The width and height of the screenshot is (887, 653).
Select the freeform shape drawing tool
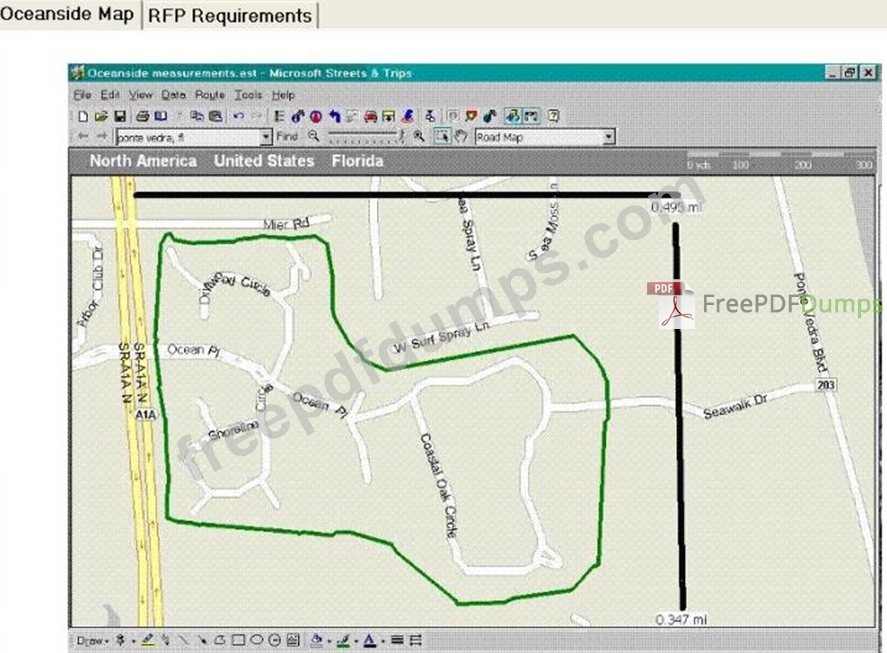coord(220,640)
